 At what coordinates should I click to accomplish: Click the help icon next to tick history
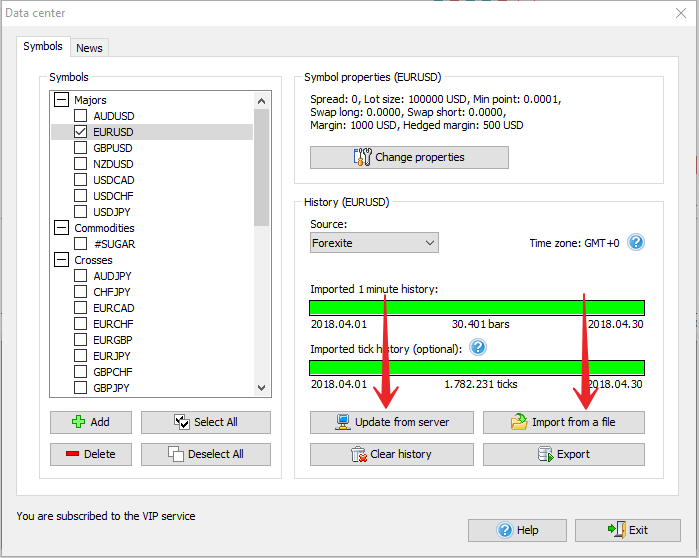(478, 348)
